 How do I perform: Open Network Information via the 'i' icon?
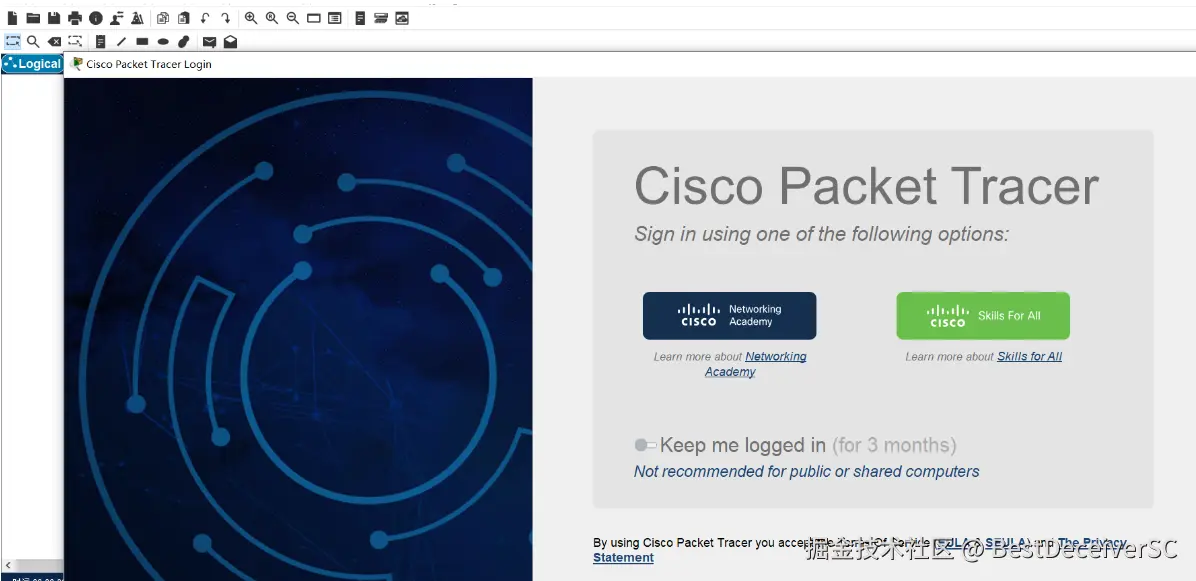point(95,18)
